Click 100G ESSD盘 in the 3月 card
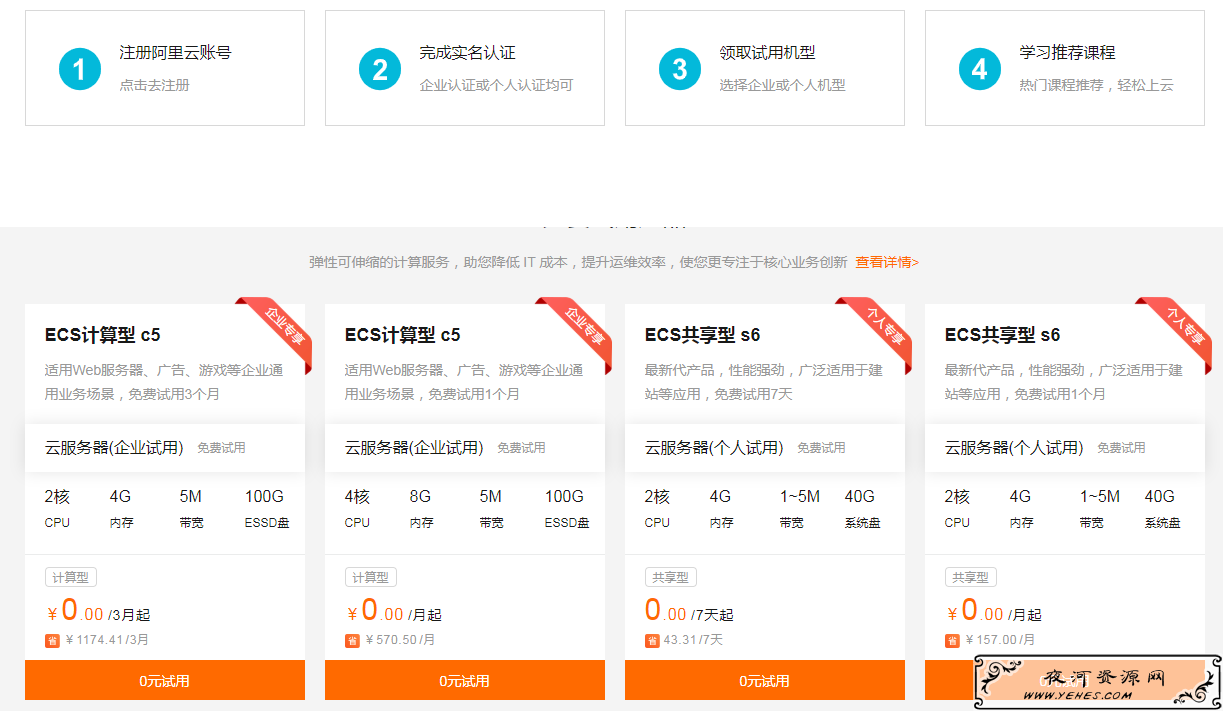 click(x=267, y=508)
